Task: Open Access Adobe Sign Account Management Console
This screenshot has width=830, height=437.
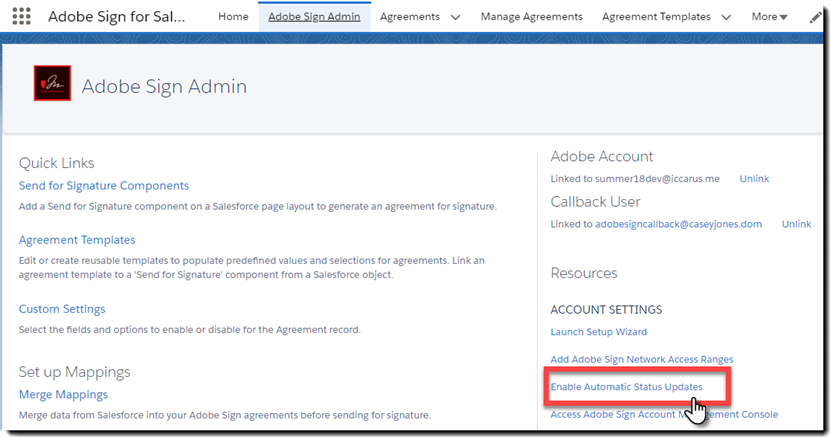Action: pyautogui.click(x=663, y=414)
